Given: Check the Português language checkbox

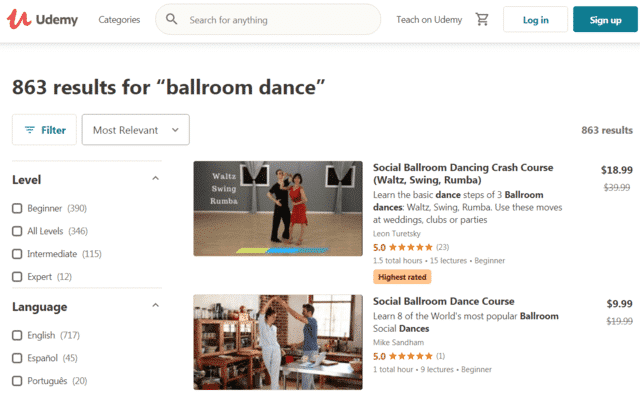Looking at the screenshot, I should click(17, 381).
